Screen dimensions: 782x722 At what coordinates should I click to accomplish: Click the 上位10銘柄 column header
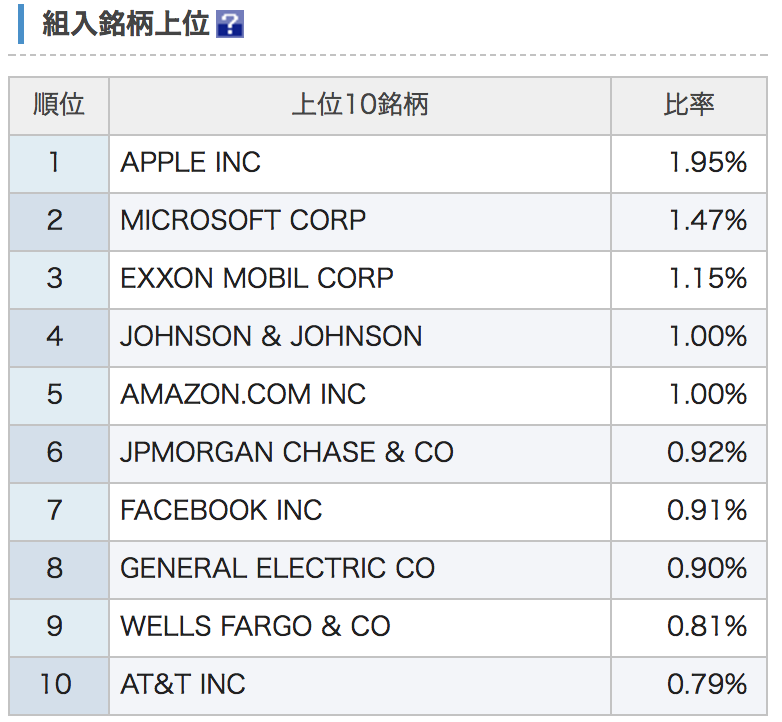coord(360,105)
